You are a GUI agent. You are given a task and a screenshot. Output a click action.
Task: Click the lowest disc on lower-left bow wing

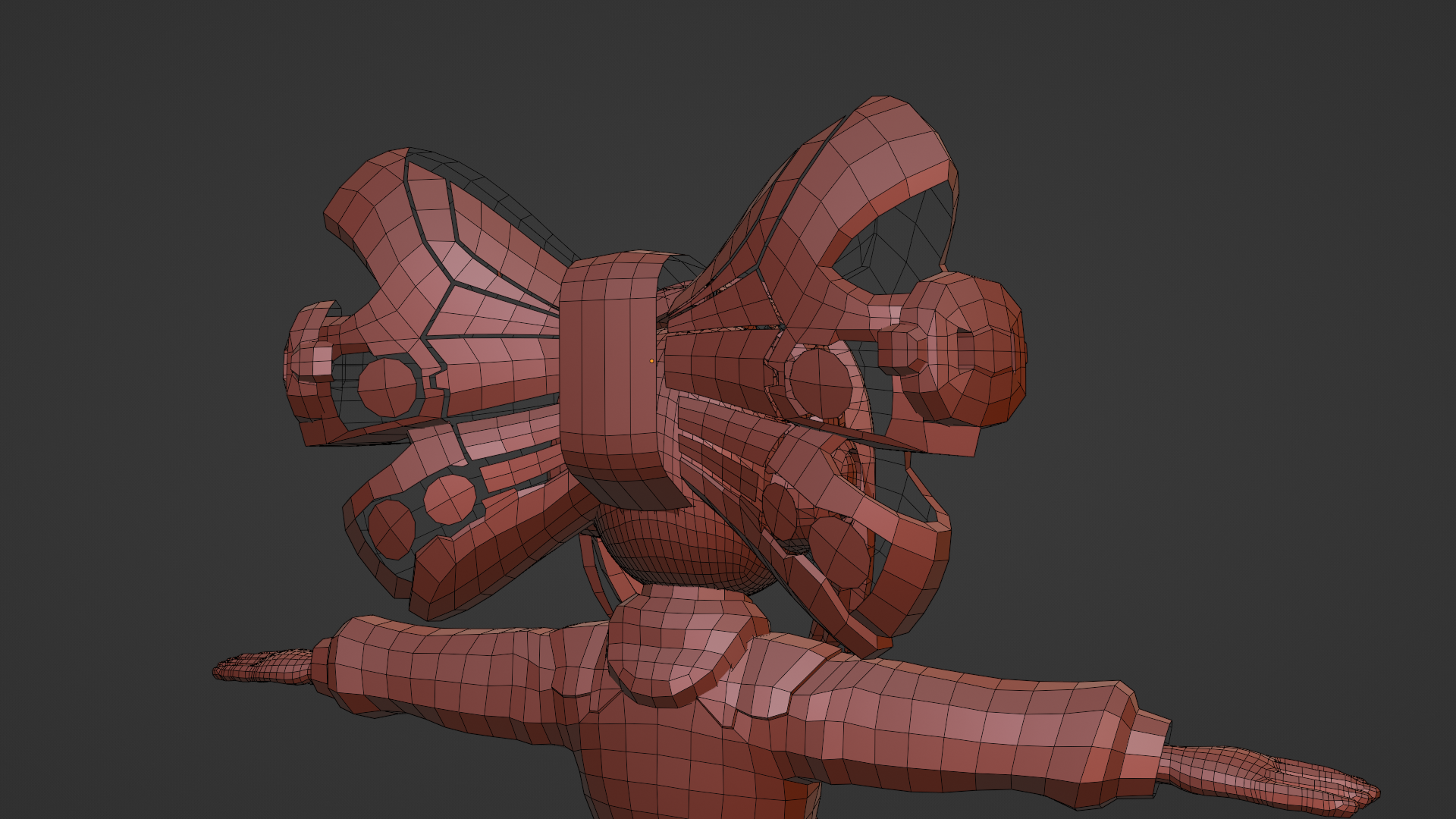(392, 529)
